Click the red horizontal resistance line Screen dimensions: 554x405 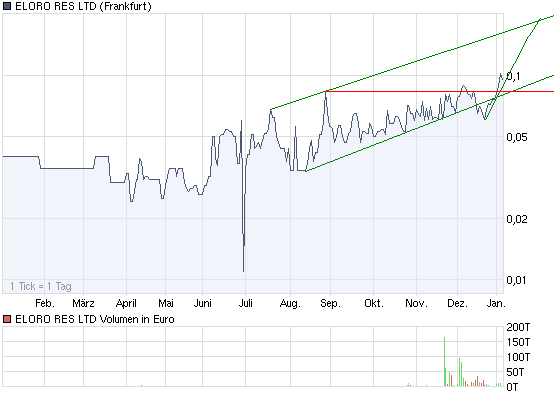tap(440, 92)
